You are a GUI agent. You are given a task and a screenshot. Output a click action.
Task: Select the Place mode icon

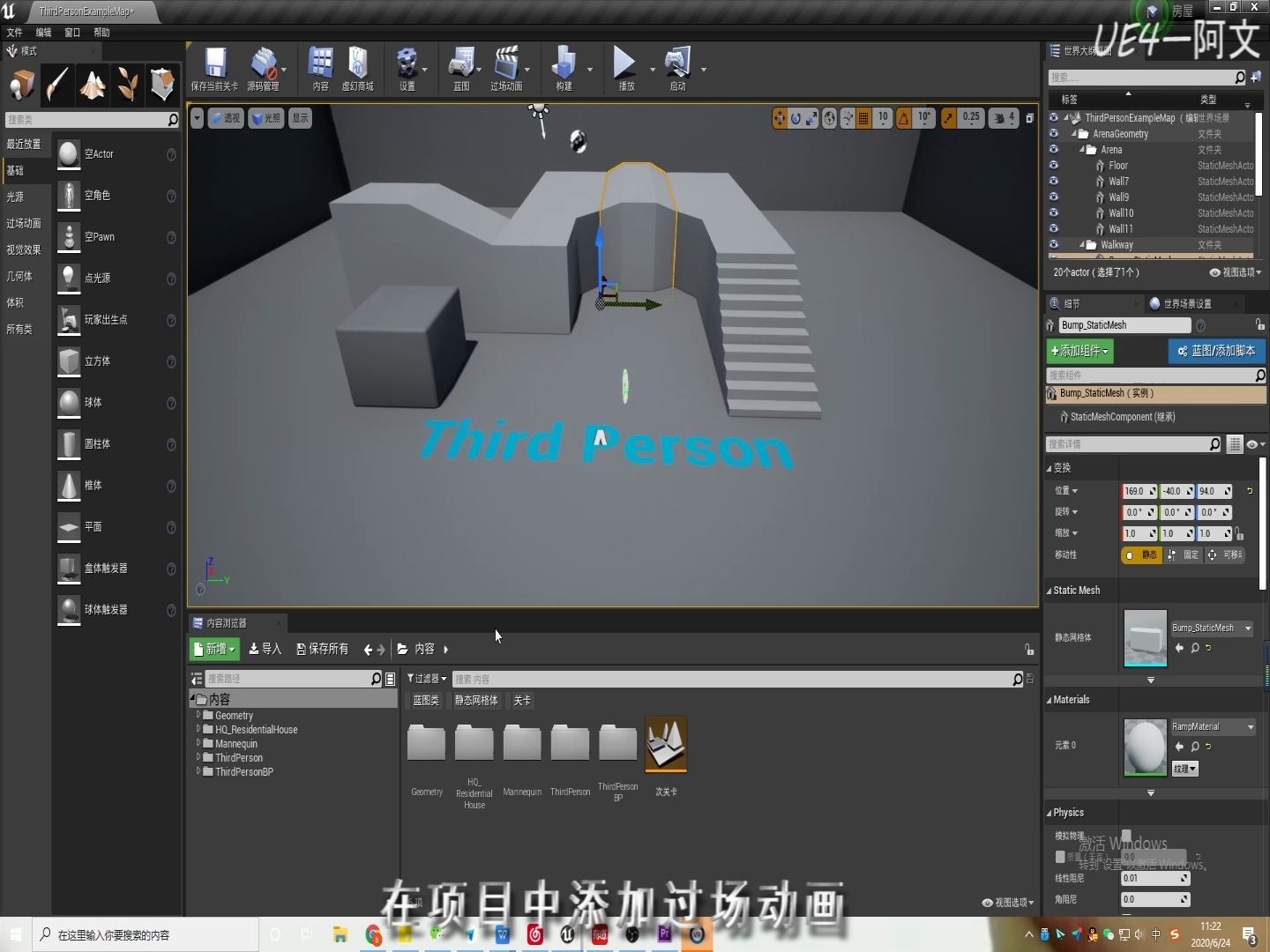click(x=21, y=85)
